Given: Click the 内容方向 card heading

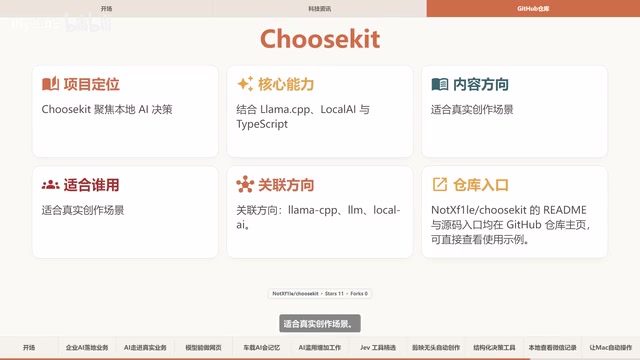Looking at the screenshot, I should click(481, 84).
